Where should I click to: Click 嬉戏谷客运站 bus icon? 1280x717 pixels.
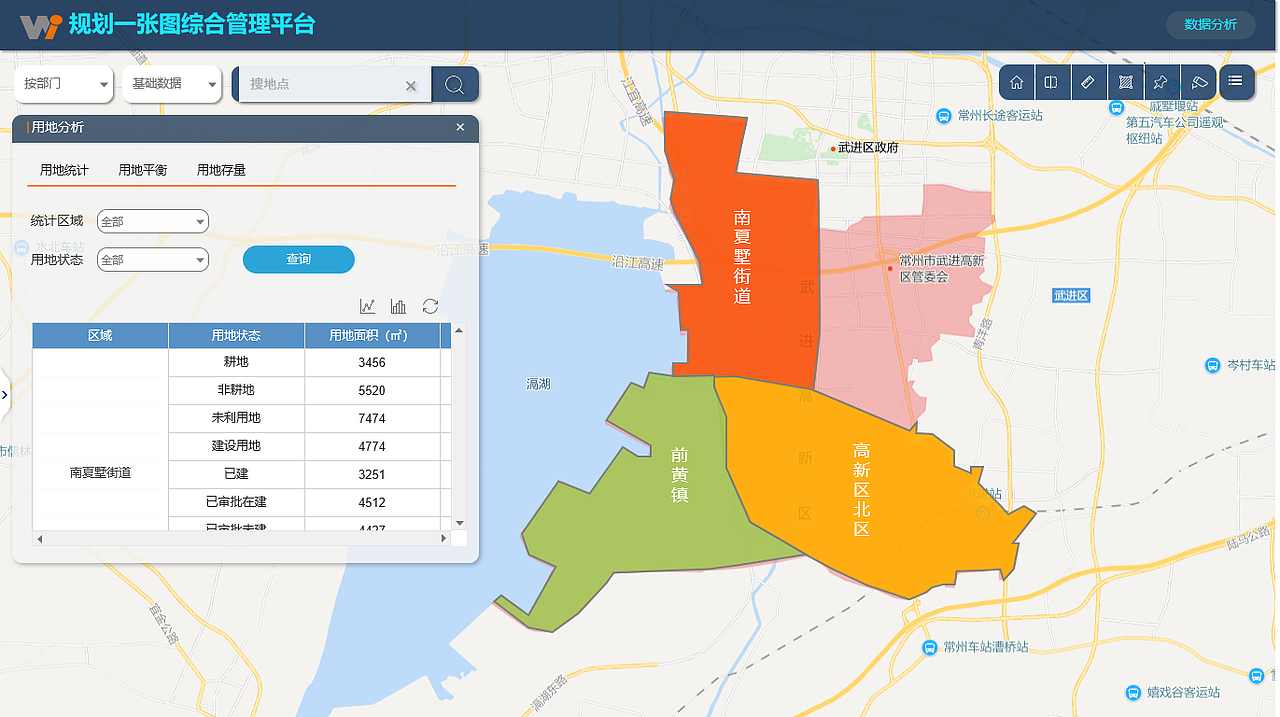1133,692
